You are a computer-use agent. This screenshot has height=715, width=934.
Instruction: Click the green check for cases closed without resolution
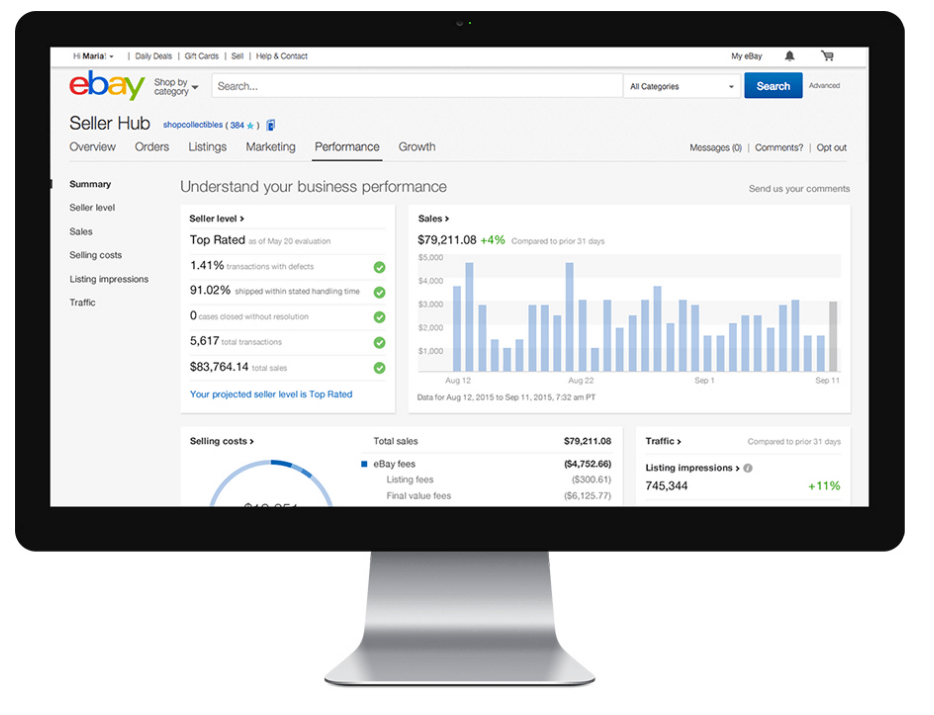point(379,318)
